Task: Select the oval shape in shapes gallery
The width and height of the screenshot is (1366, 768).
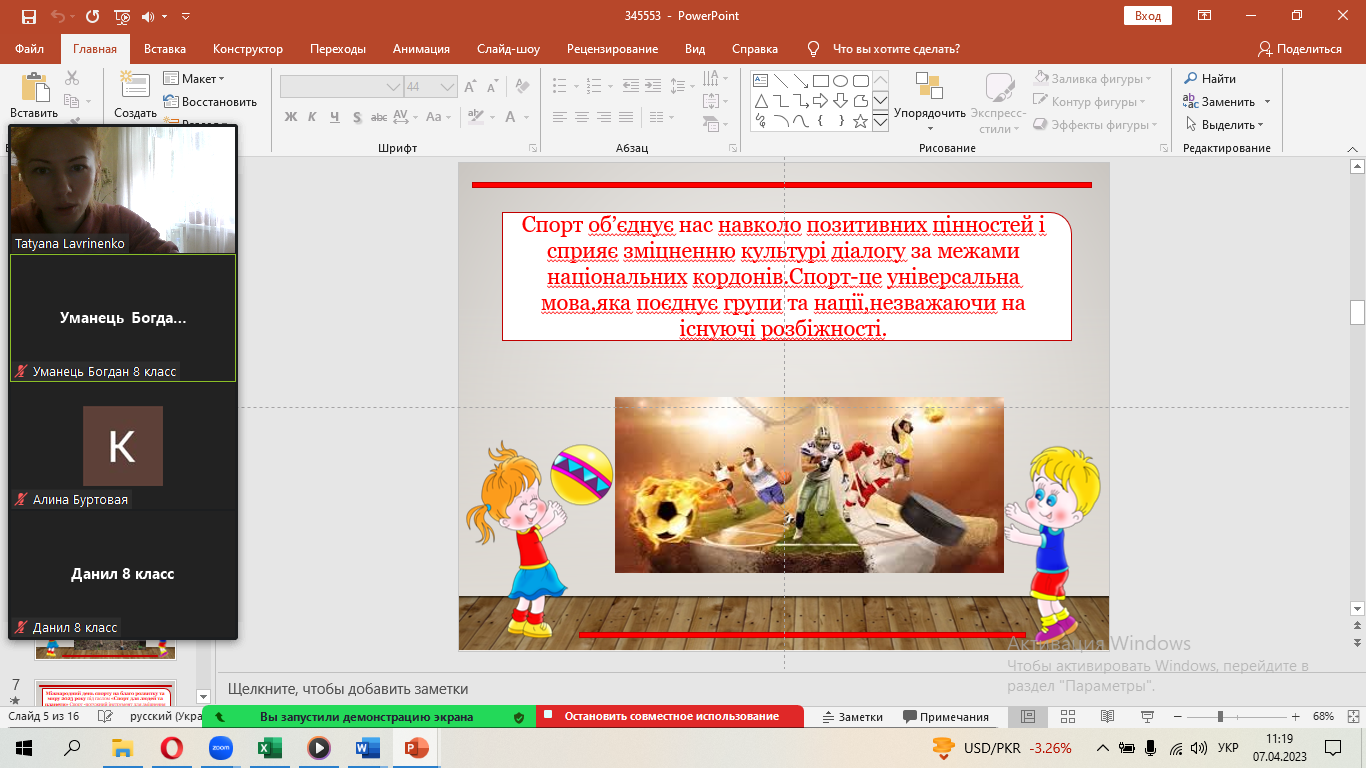Action: pos(840,81)
